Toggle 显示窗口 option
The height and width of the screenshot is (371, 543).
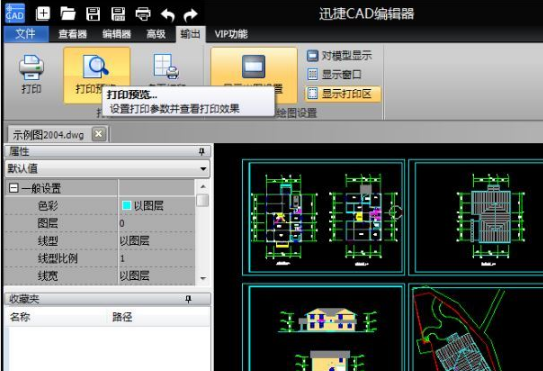pos(335,74)
